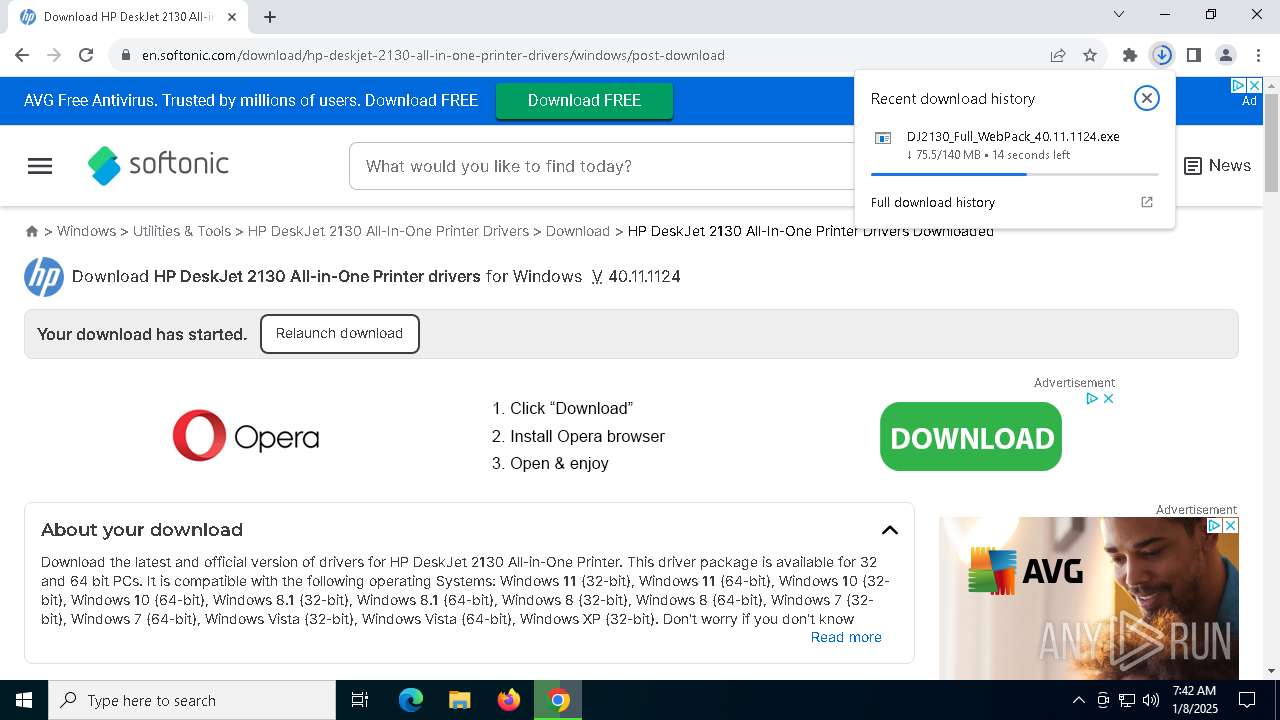
Task: Click the Chrome taskbar icon
Action: point(558,700)
